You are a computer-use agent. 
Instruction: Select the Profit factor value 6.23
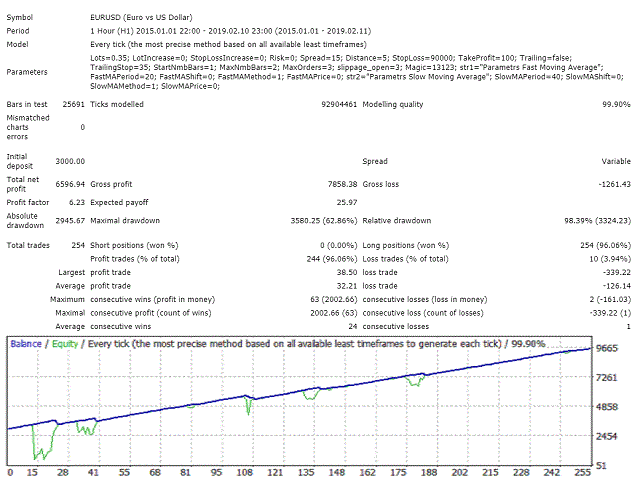pos(77,202)
